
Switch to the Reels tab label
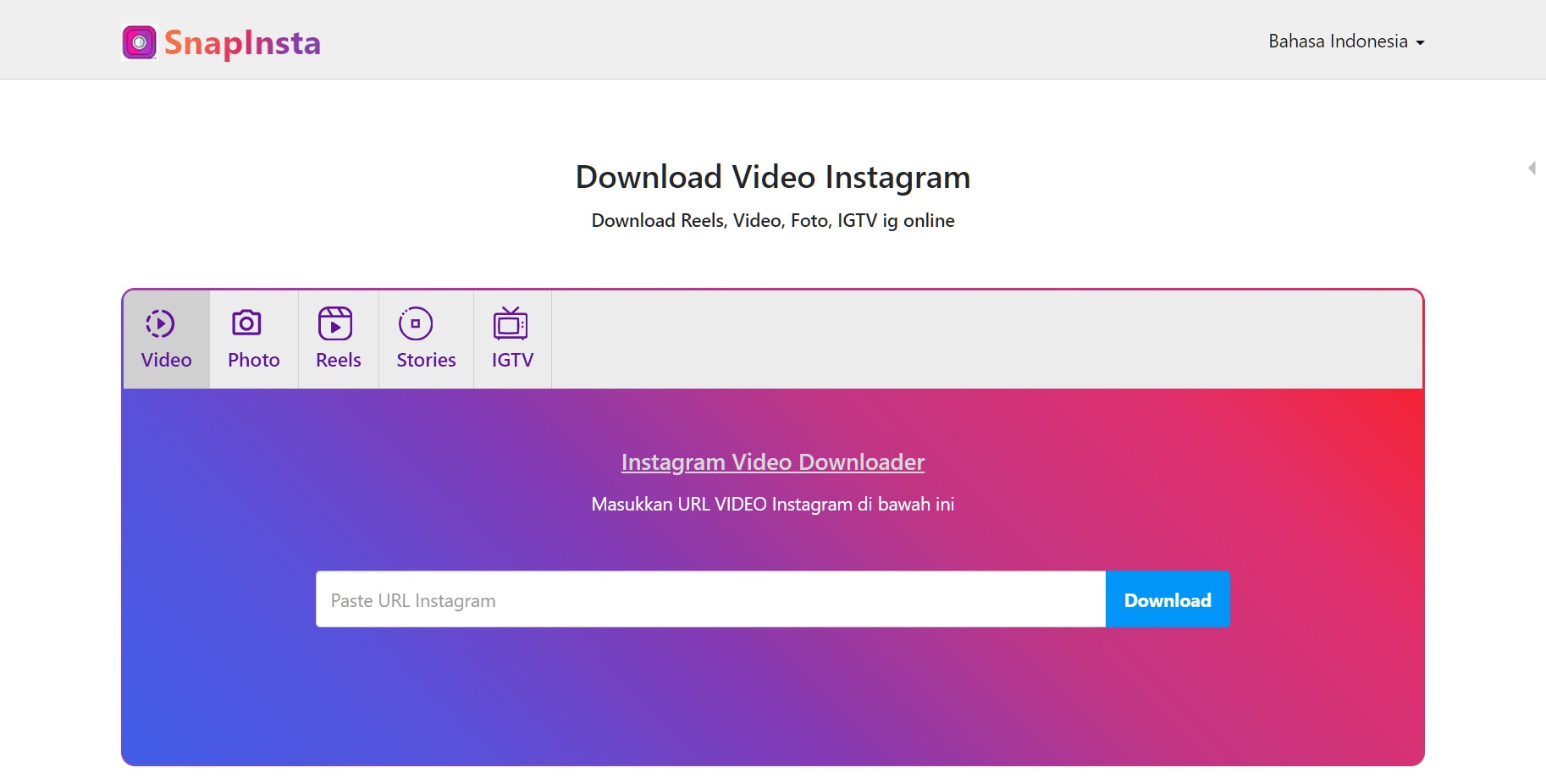(x=339, y=360)
